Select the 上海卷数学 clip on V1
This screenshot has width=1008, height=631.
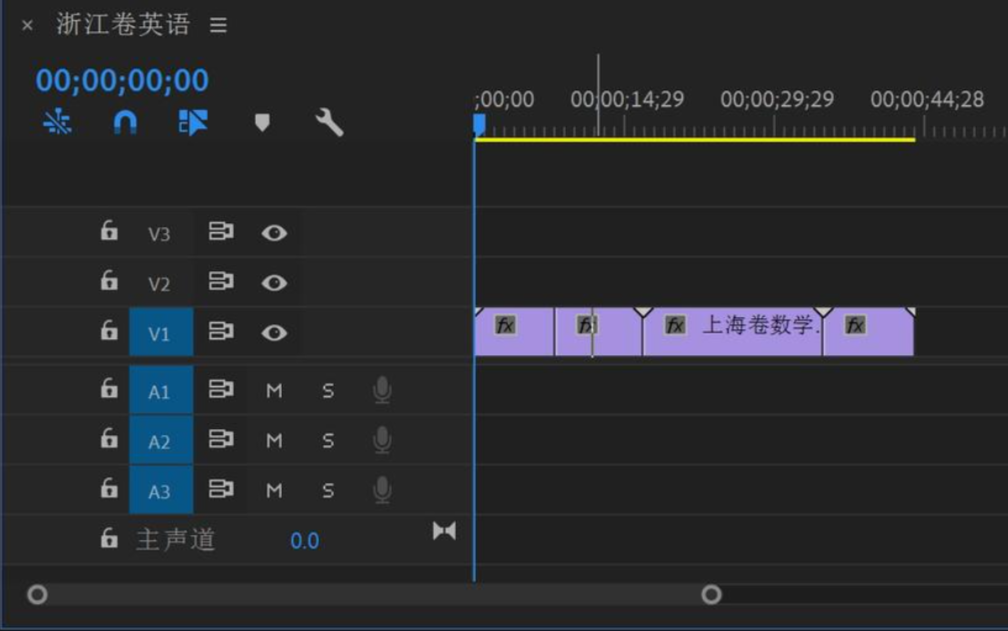750,333
